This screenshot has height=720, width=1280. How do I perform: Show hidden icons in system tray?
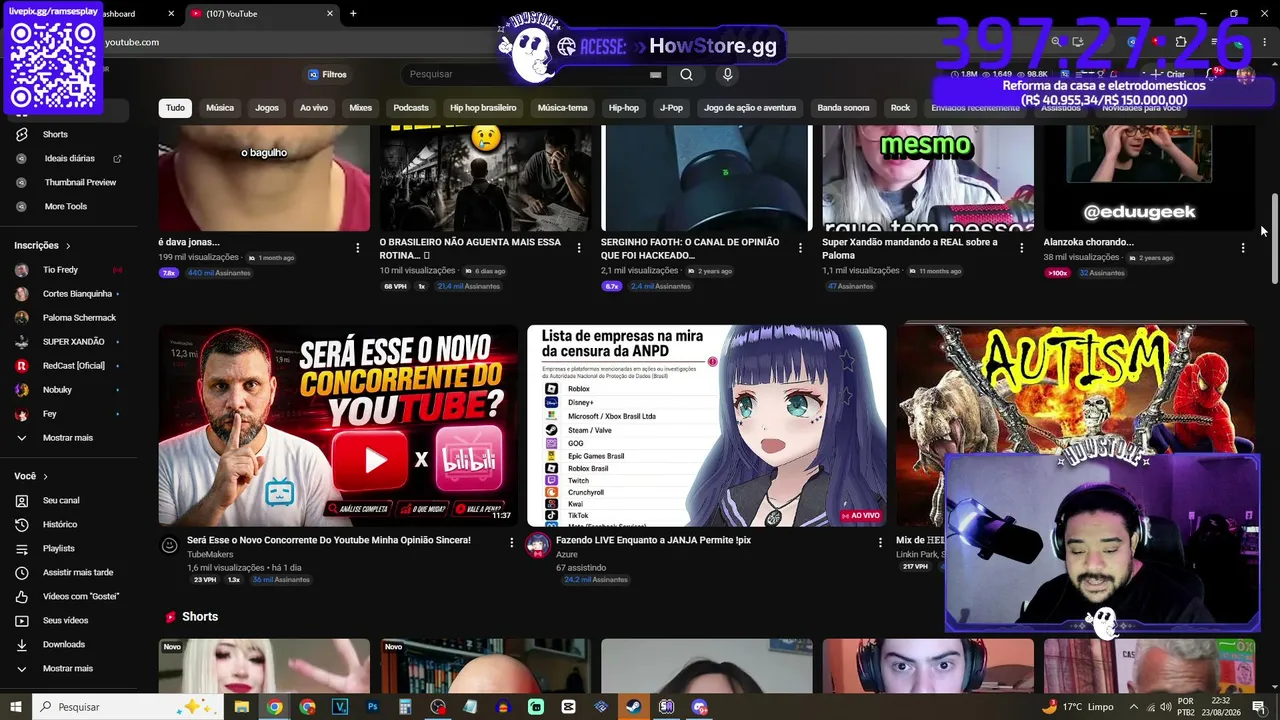click(1135, 707)
